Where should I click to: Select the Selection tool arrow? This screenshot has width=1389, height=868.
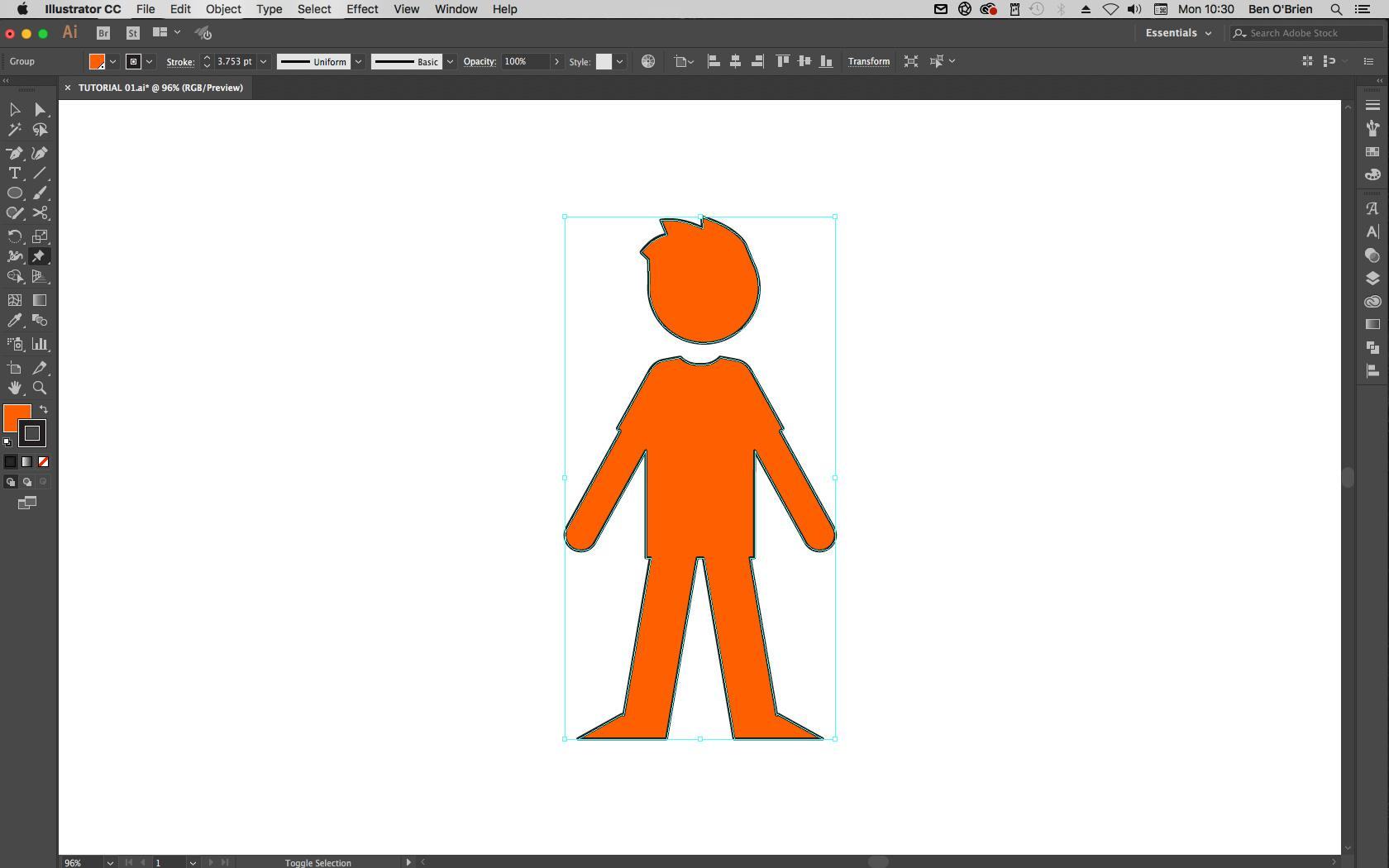click(15, 109)
